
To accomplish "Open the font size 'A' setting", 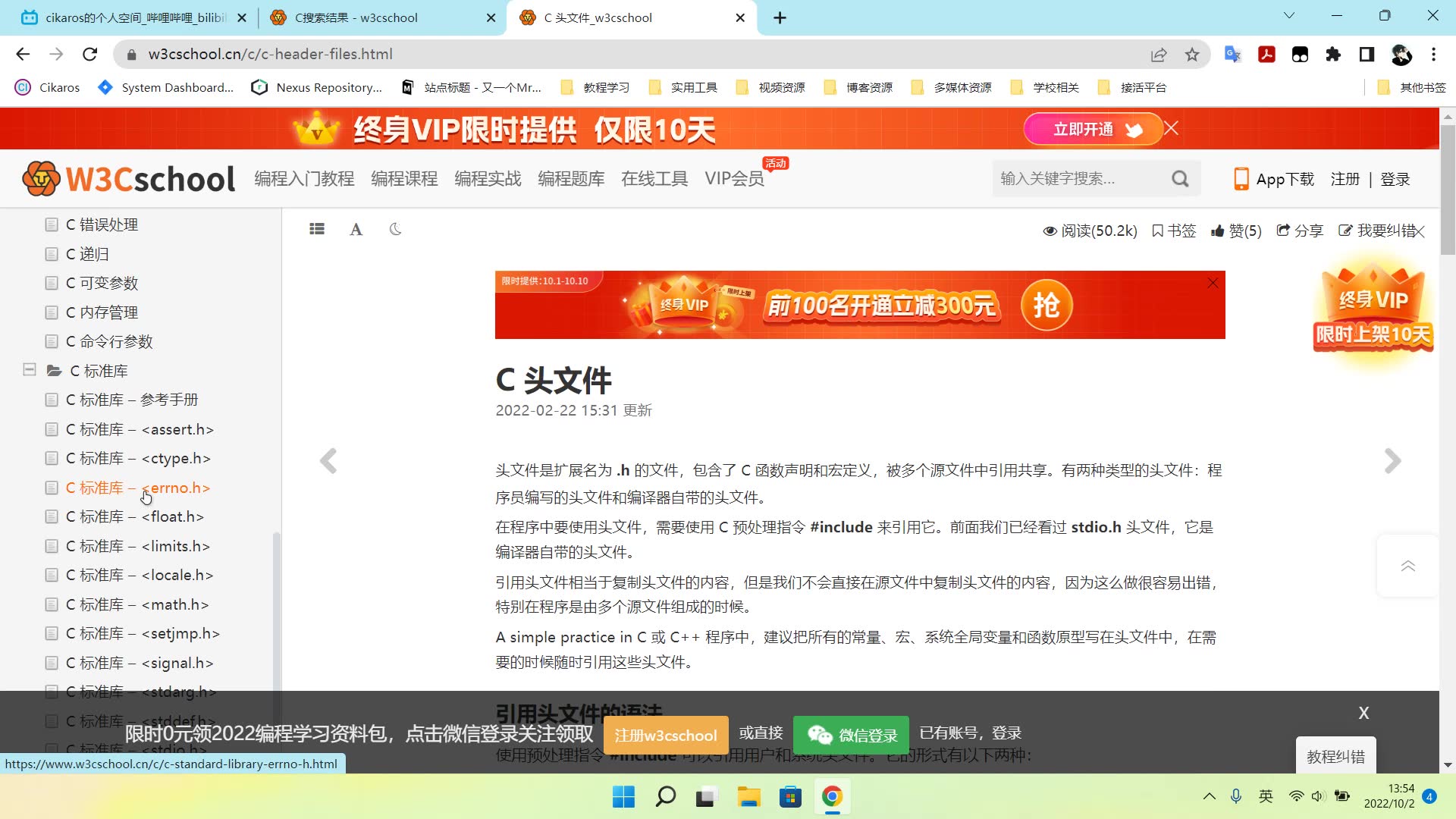I will click(356, 229).
